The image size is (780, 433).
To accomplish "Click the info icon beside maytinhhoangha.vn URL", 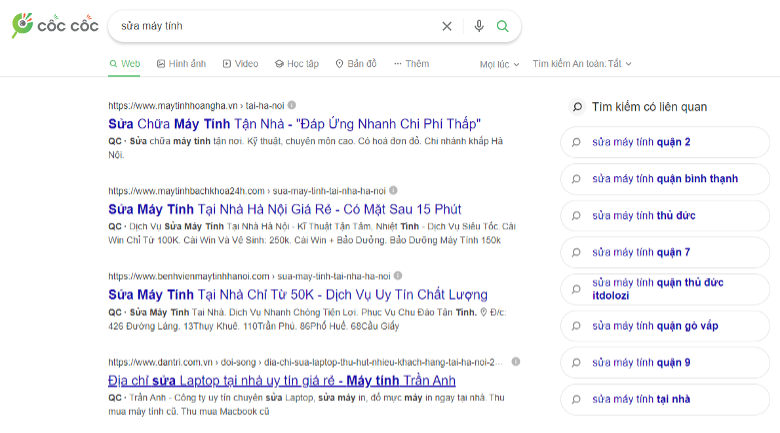I will pyautogui.click(x=292, y=105).
